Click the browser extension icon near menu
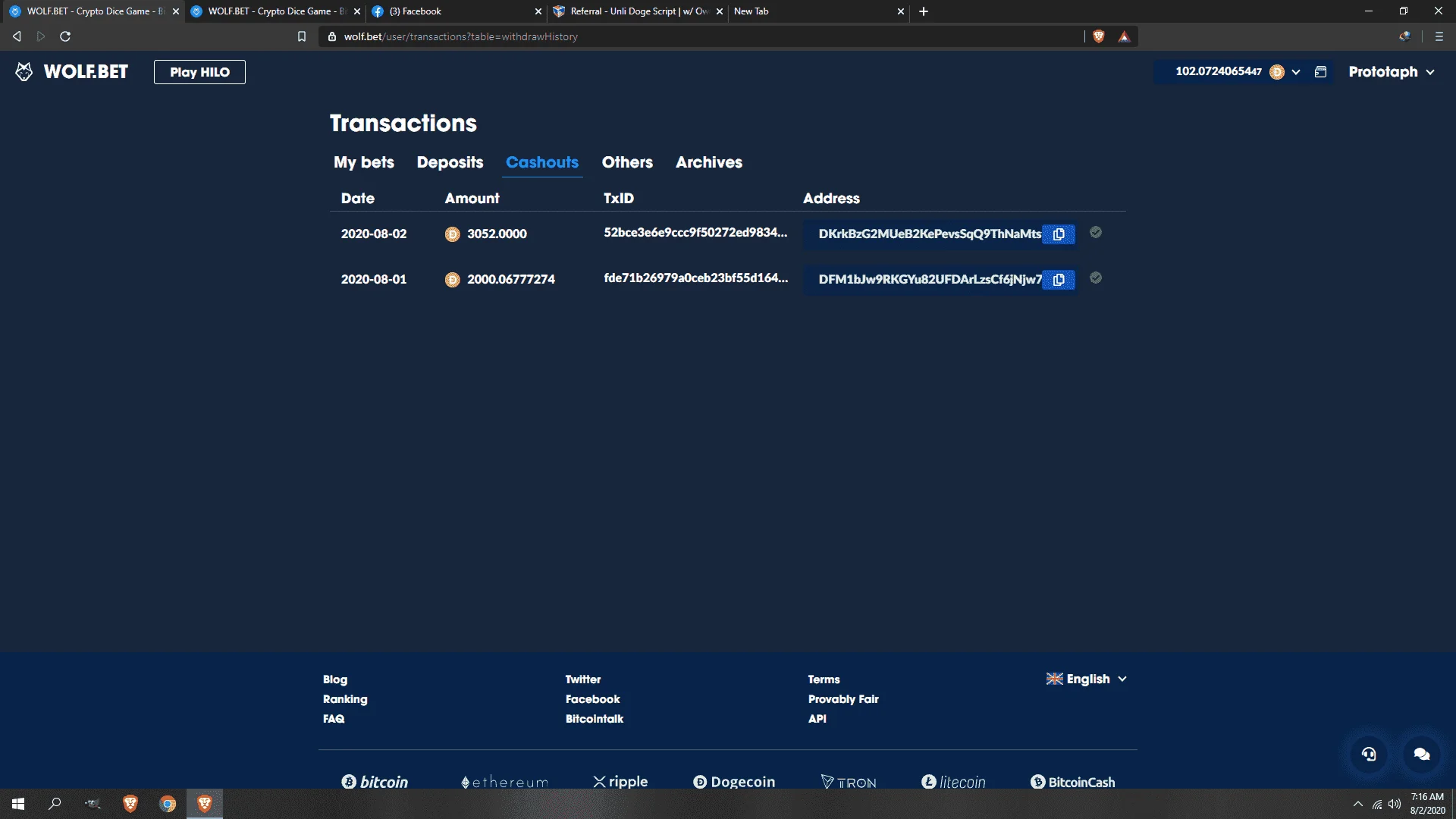Viewport: 1456px width, 819px height. point(1405,36)
